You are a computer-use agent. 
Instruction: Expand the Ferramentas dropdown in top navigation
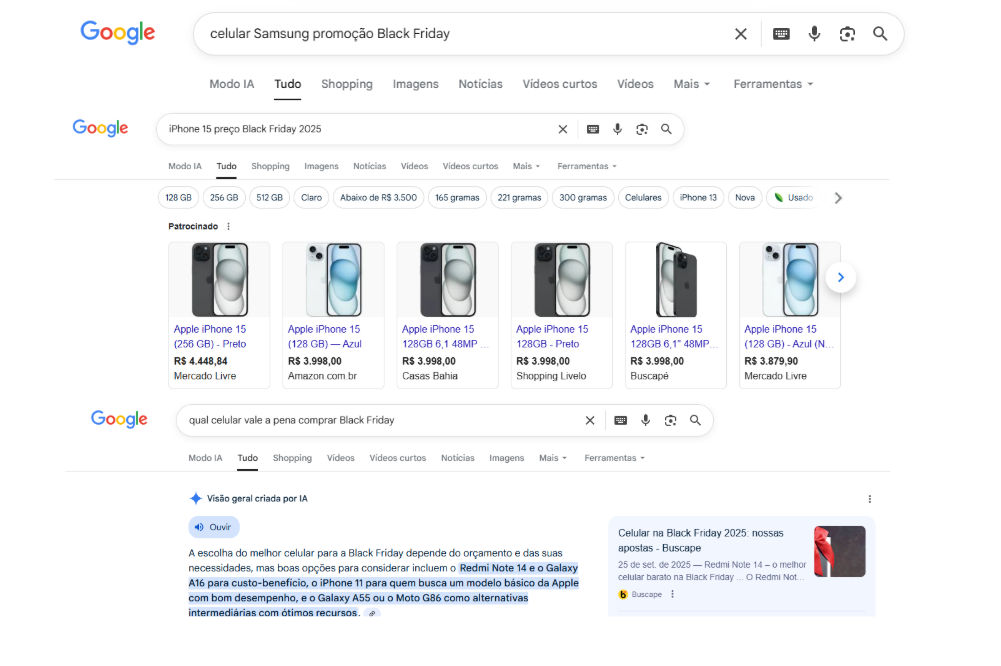(x=773, y=84)
